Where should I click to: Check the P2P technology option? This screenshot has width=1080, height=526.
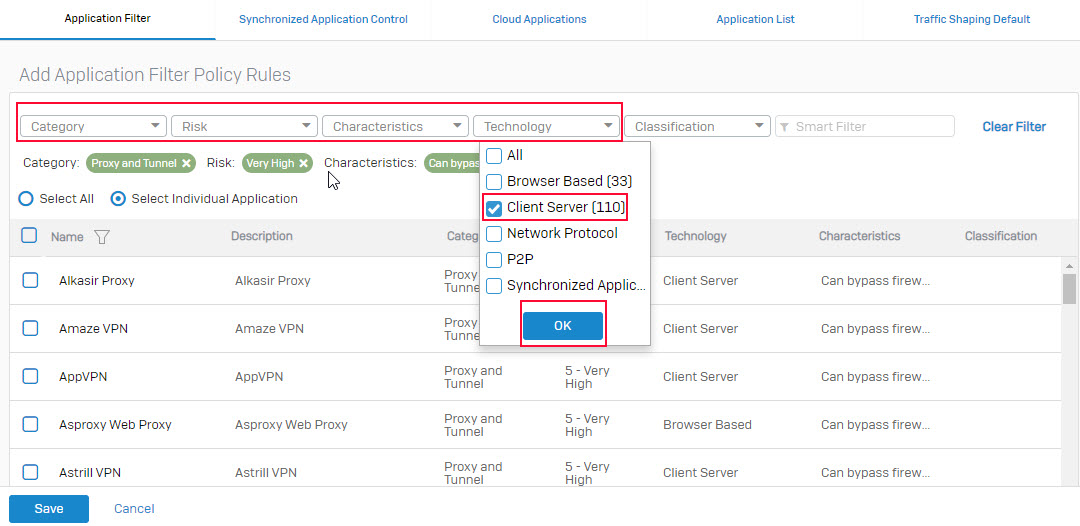[494, 260]
